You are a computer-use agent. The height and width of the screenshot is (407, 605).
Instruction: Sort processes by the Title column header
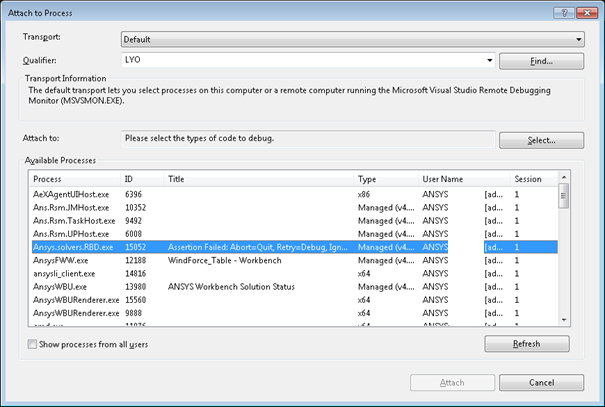[259, 179]
